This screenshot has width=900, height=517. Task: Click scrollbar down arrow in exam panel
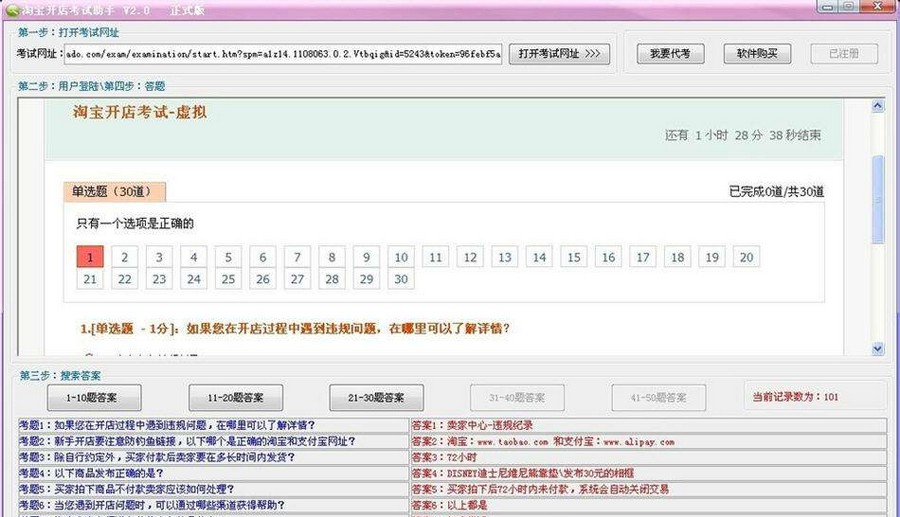tap(878, 349)
